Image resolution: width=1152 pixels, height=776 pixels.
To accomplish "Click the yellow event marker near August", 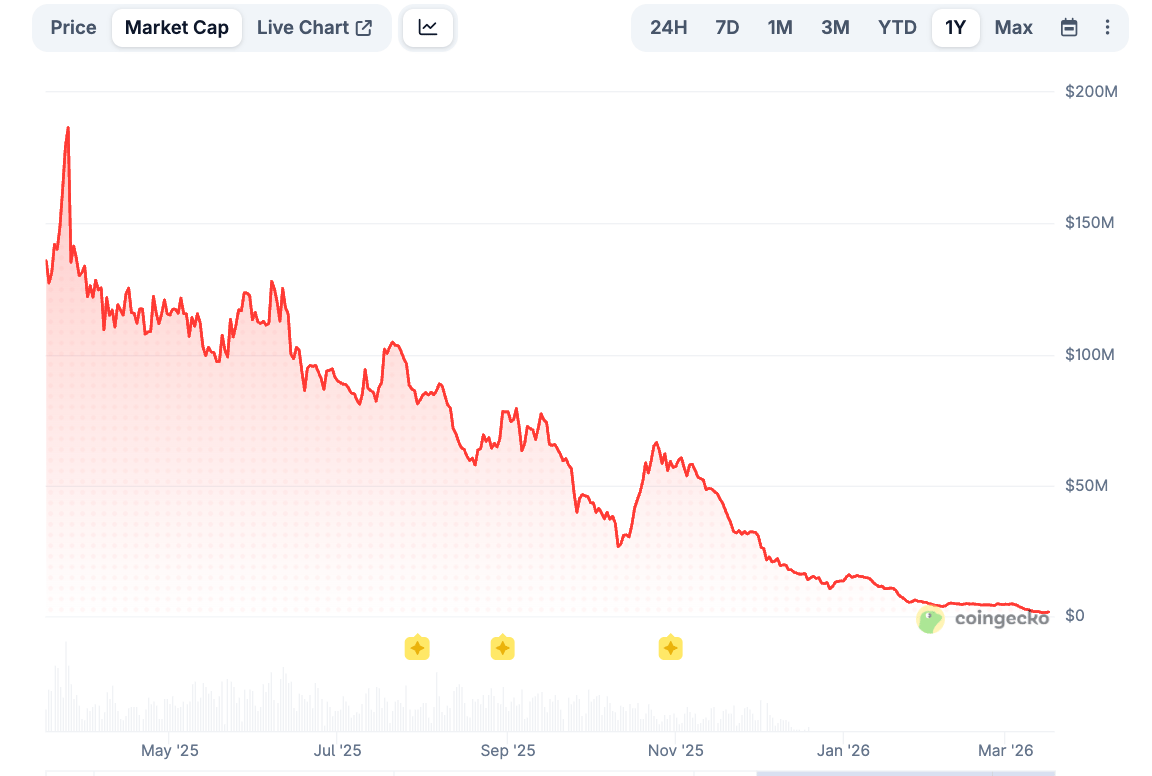I will (x=417, y=647).
